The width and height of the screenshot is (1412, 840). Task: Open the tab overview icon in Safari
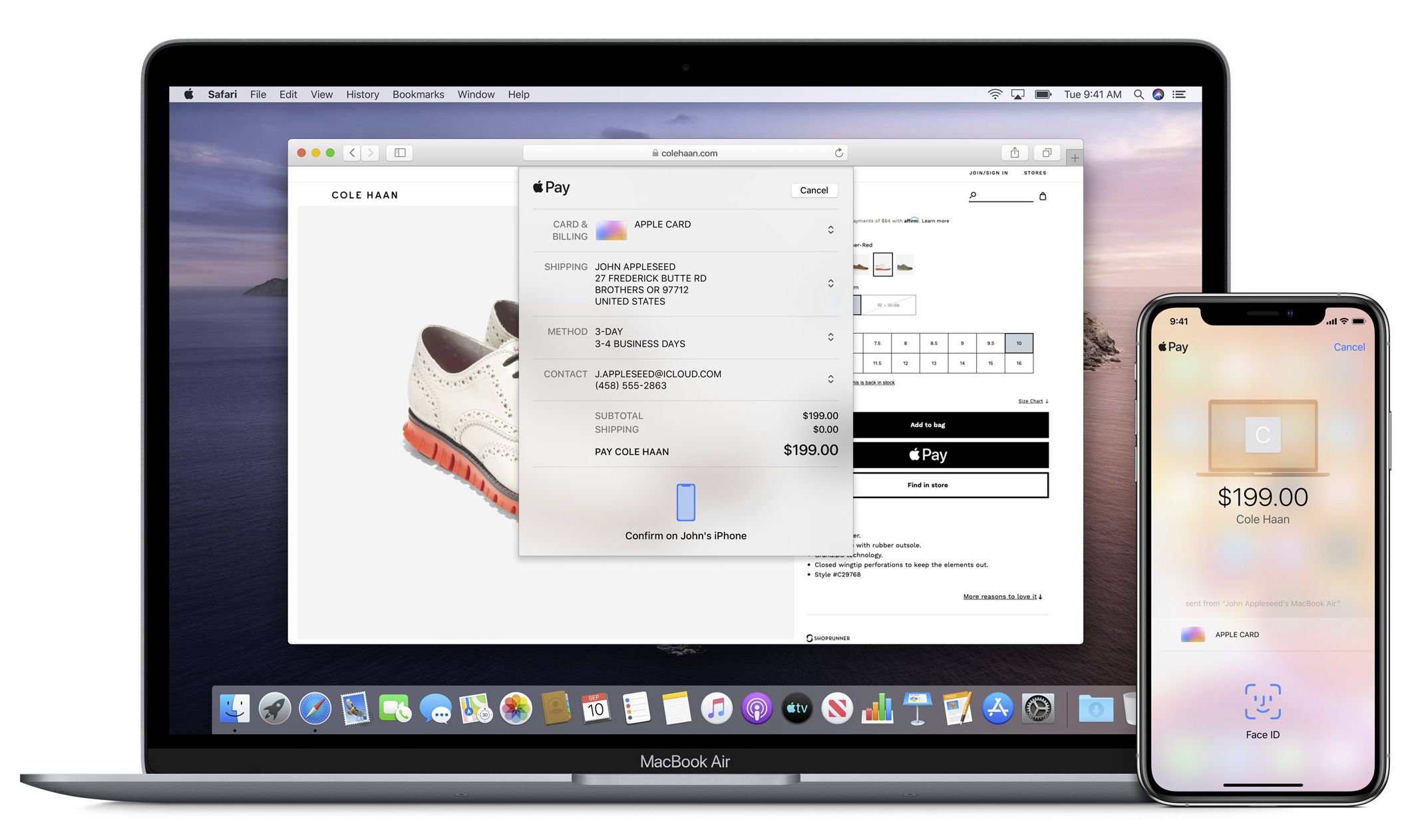tap(1047, 153)
